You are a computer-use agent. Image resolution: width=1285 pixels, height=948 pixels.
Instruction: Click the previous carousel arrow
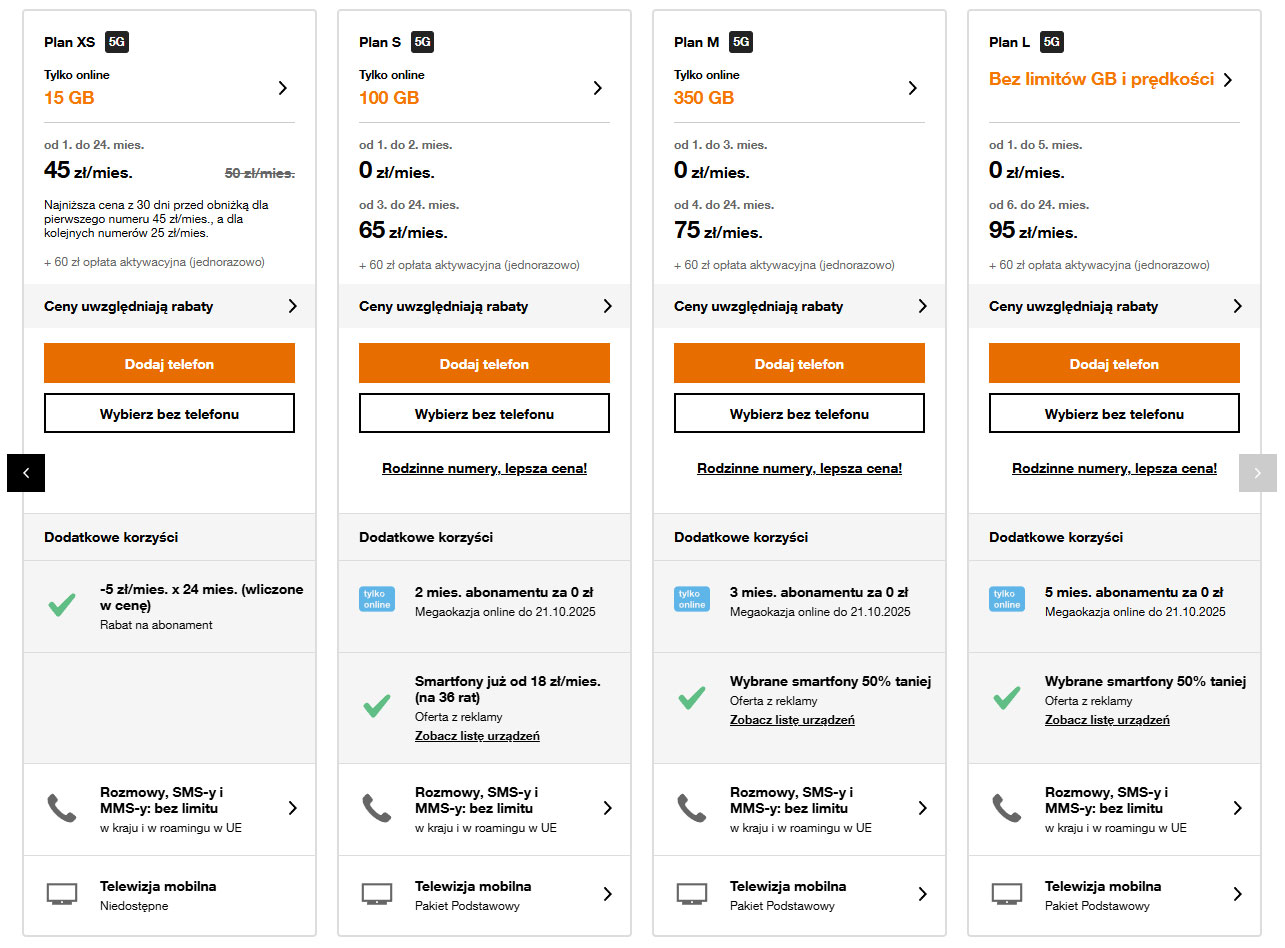[26, 473]
